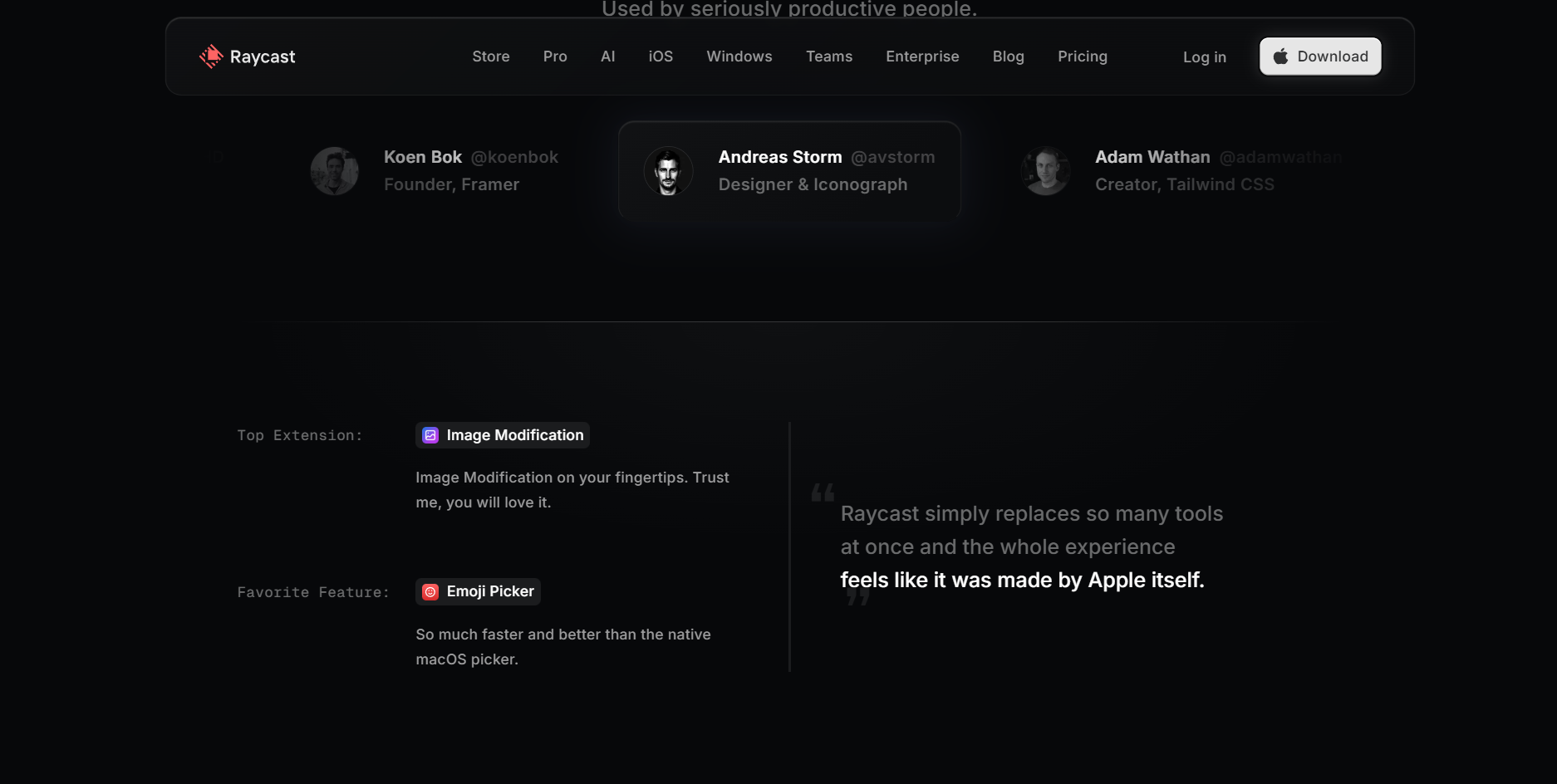1557x784 pixels.
Task: Click the Raycast wordmark
Action: [263, 56]
